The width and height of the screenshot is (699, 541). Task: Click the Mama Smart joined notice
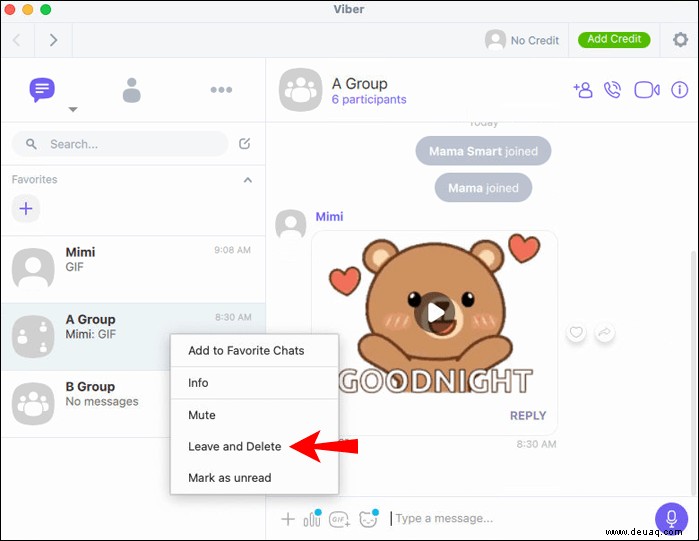(483, 151)
